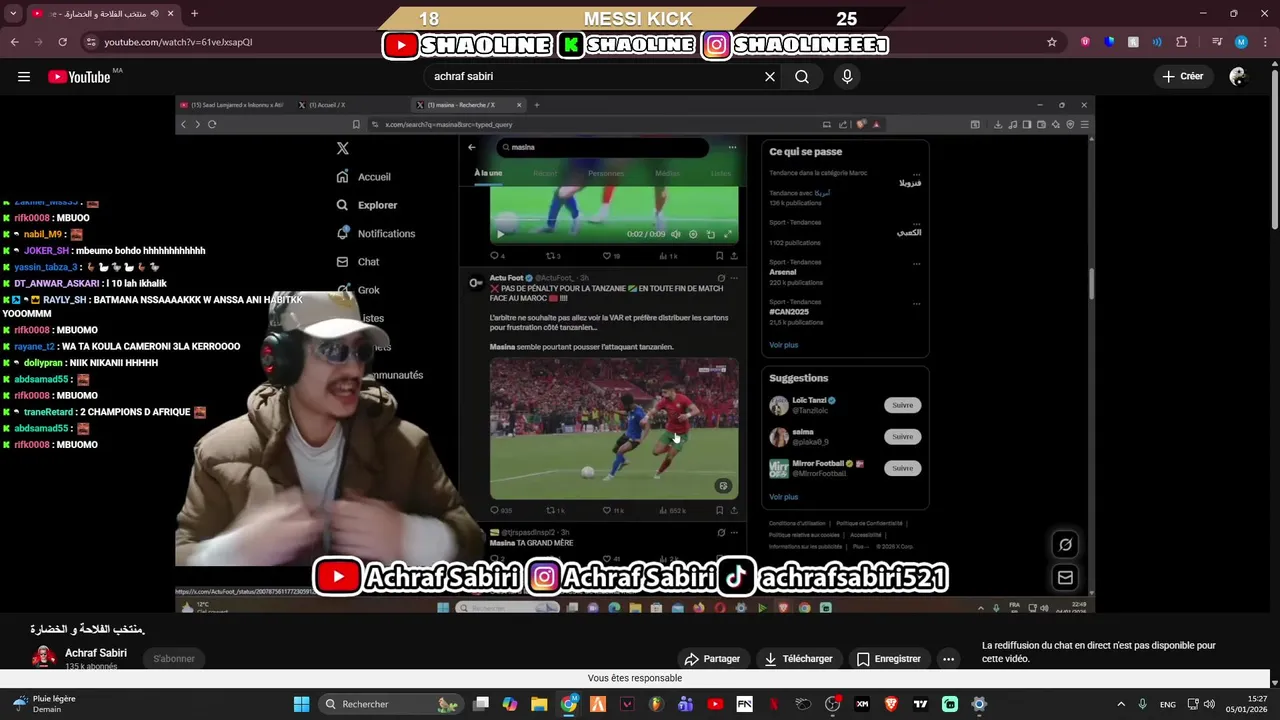Open File Explorer from the taskbar
The width and height of the screenshot is (1280, 720).
[539, 704]
